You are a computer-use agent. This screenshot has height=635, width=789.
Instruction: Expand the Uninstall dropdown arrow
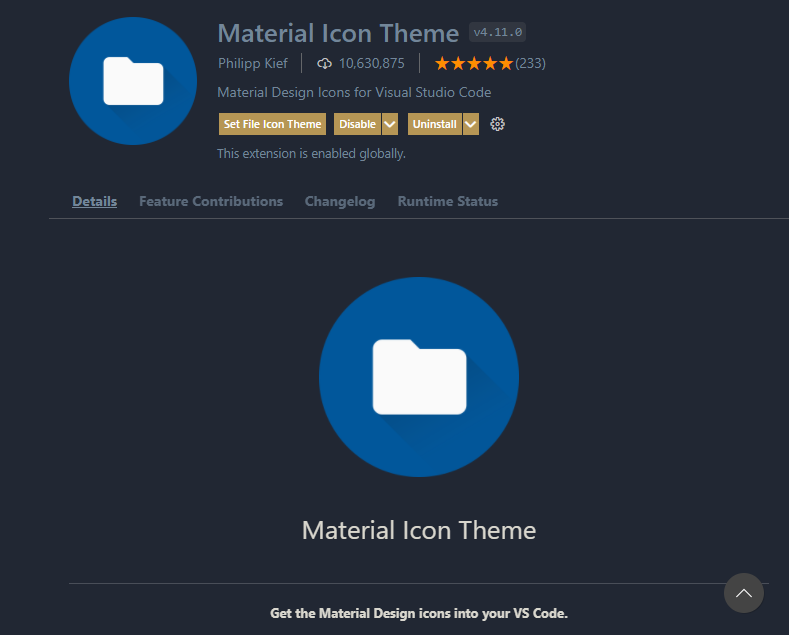click(470, 124)
